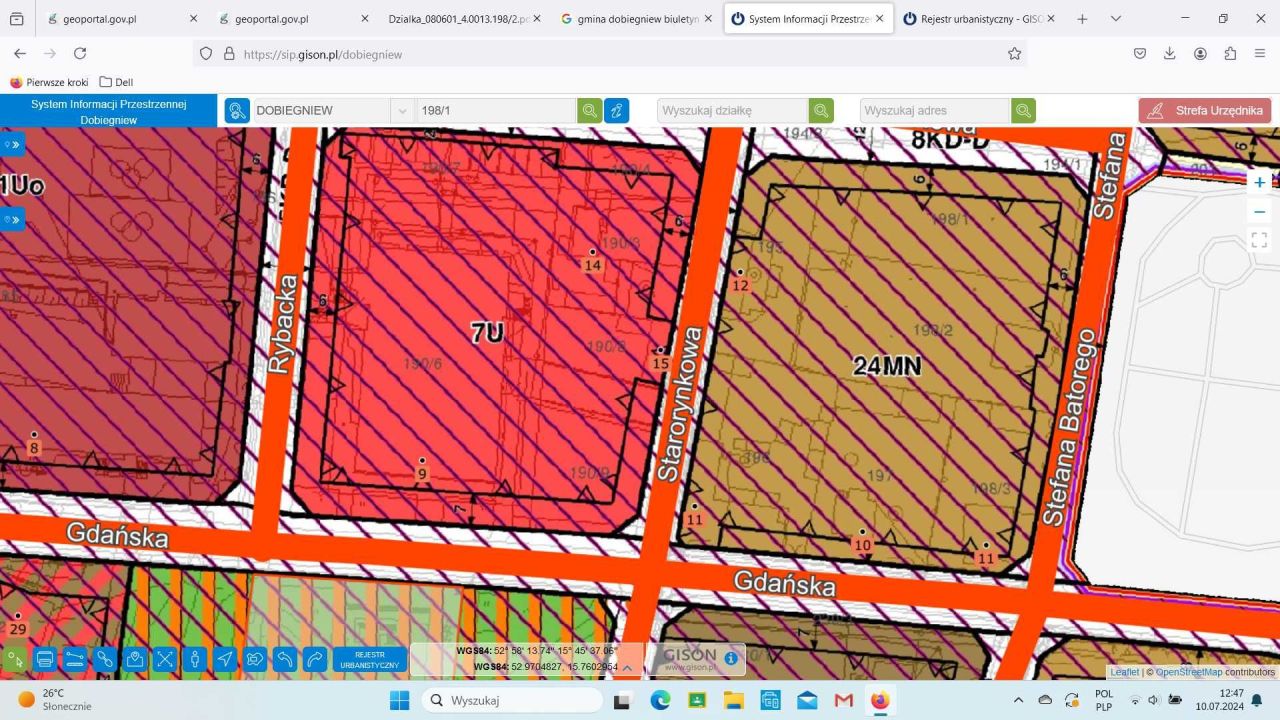Image resolution: width=1280 pixels, height=720 pixels.
Task: Go forward to next map view
Action: [315, 659]
